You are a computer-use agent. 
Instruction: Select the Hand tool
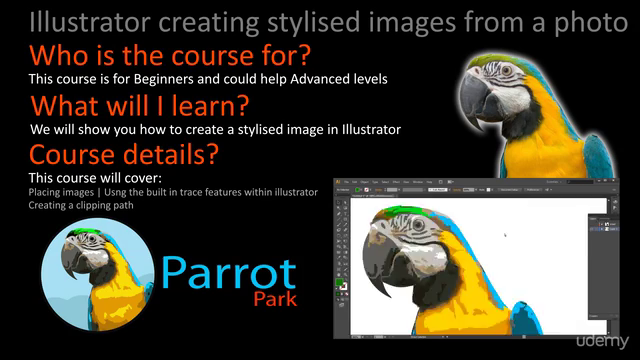338,274
